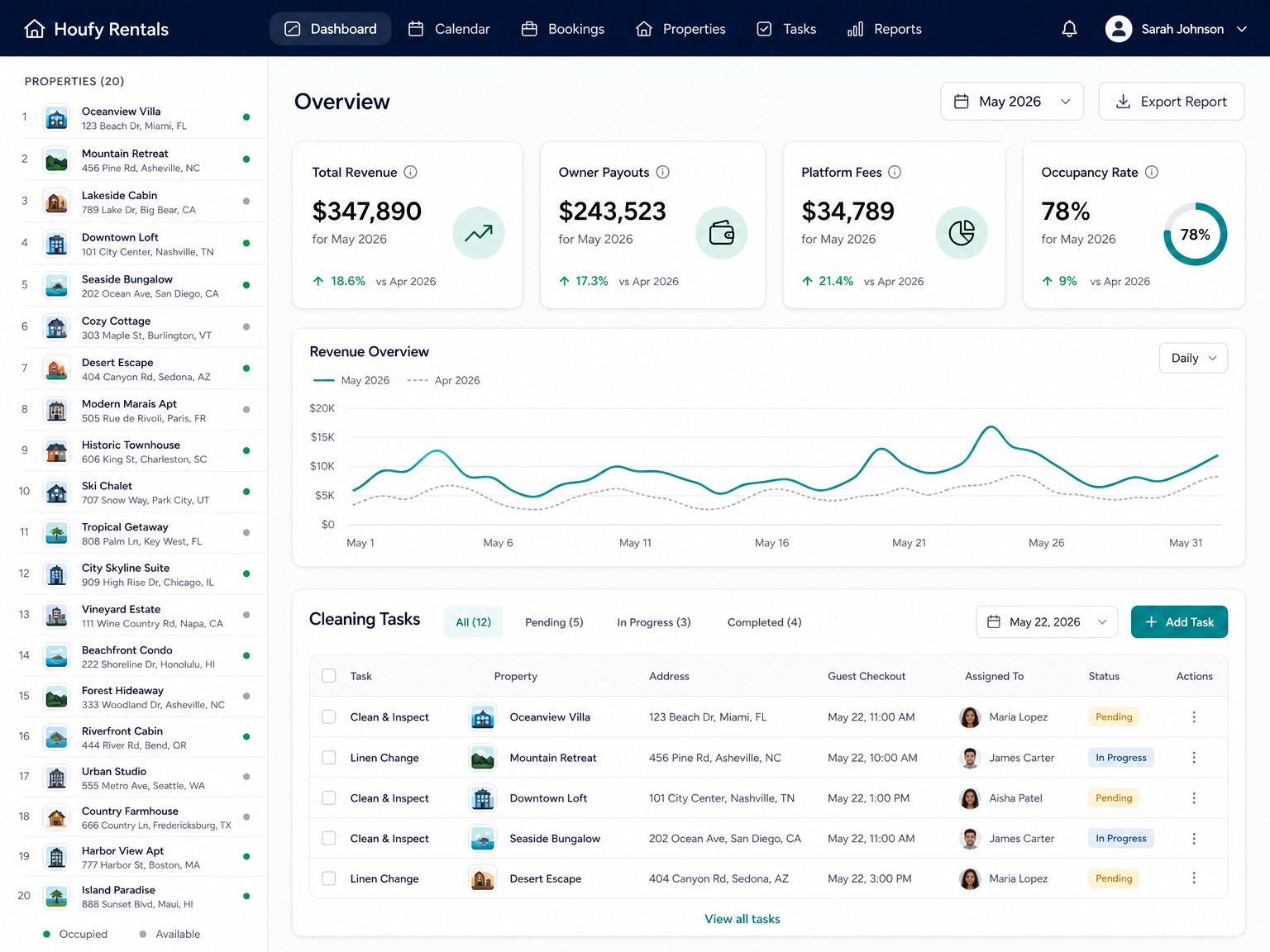The height and width of the screenshot is (952, 1270).
Task: Select the In Progress (3) tab
Action: click(654, 622)
